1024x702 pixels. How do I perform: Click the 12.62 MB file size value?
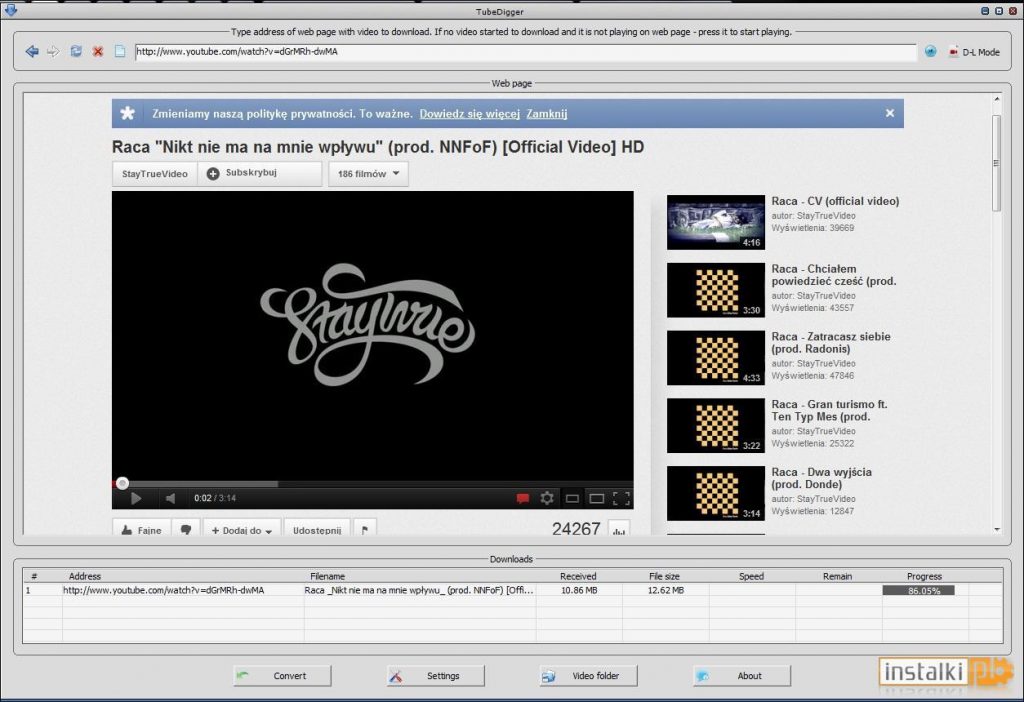(666, 590)
